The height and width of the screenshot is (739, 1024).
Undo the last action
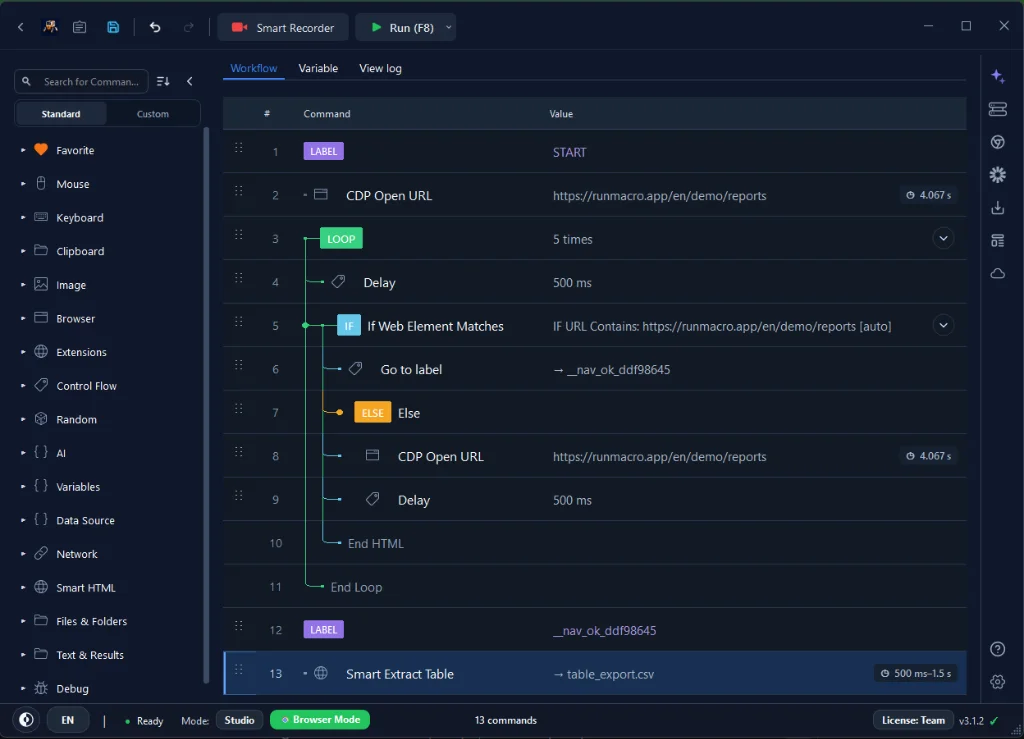tap(155, 27)
